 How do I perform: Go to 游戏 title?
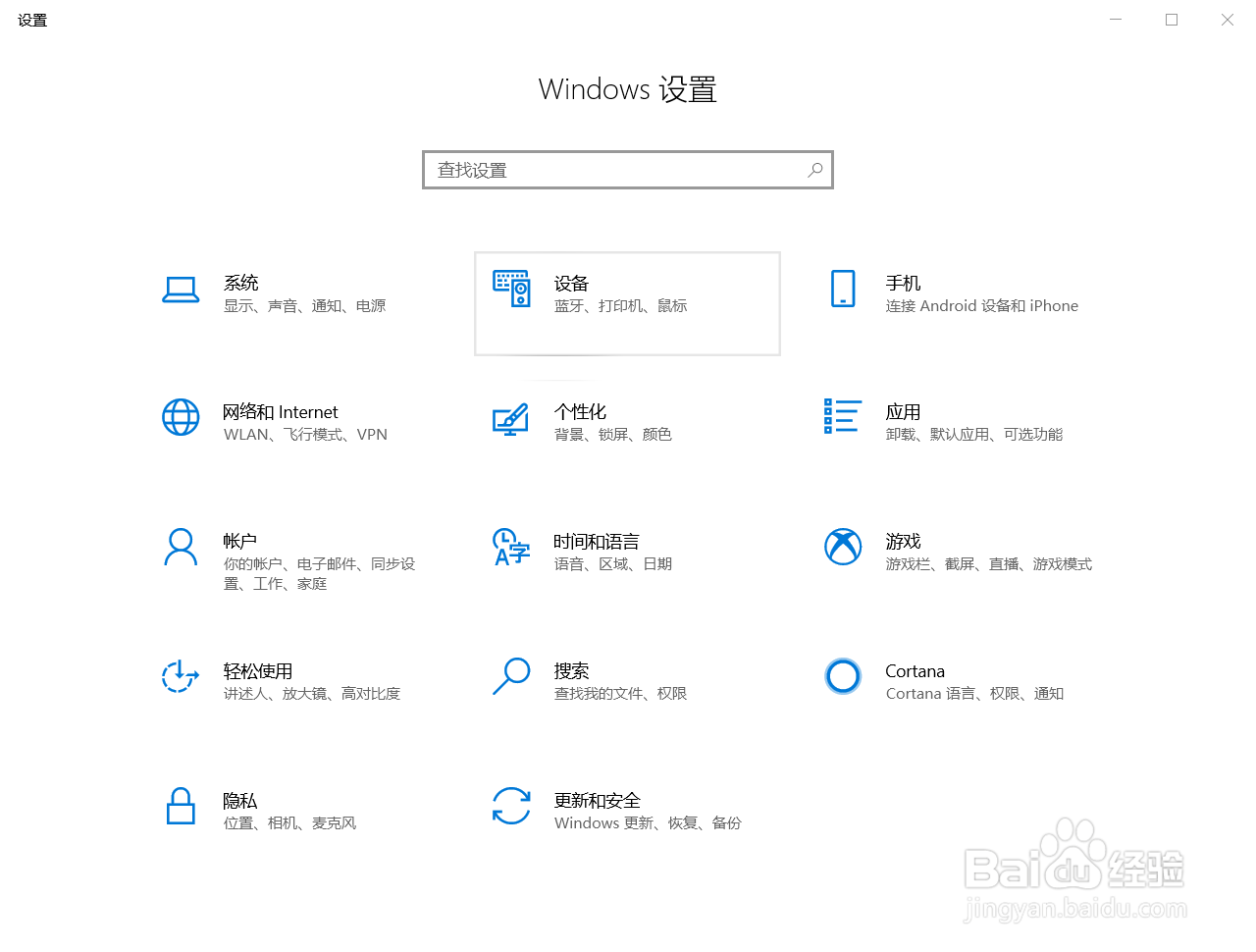903,542
